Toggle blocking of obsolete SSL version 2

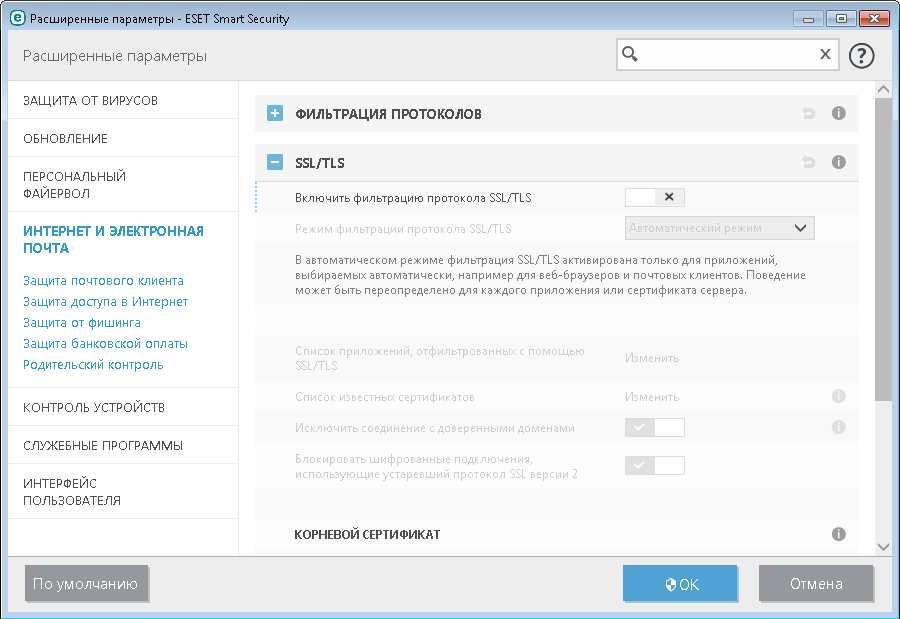click(655, 465)
